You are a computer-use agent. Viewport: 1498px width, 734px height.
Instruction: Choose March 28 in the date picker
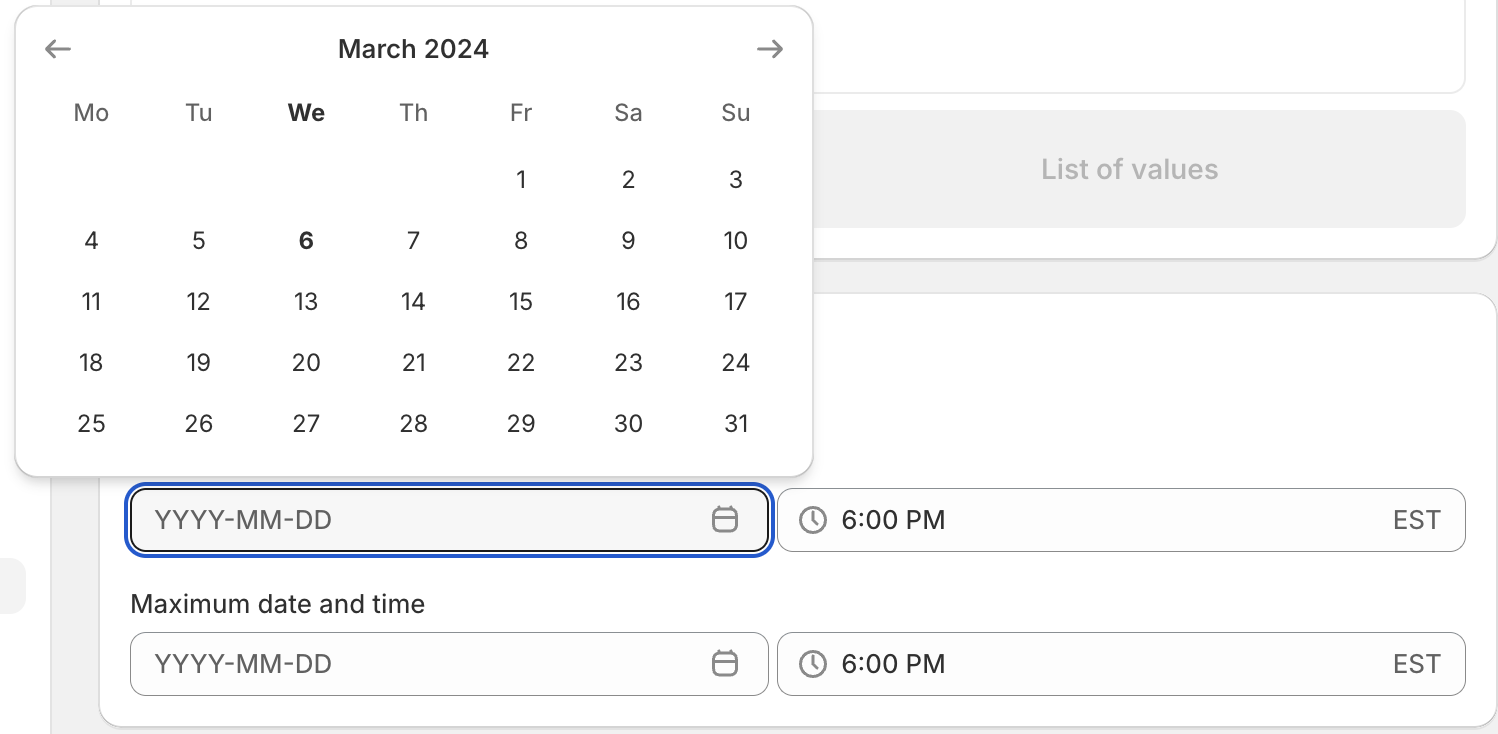tap(414, 424)
